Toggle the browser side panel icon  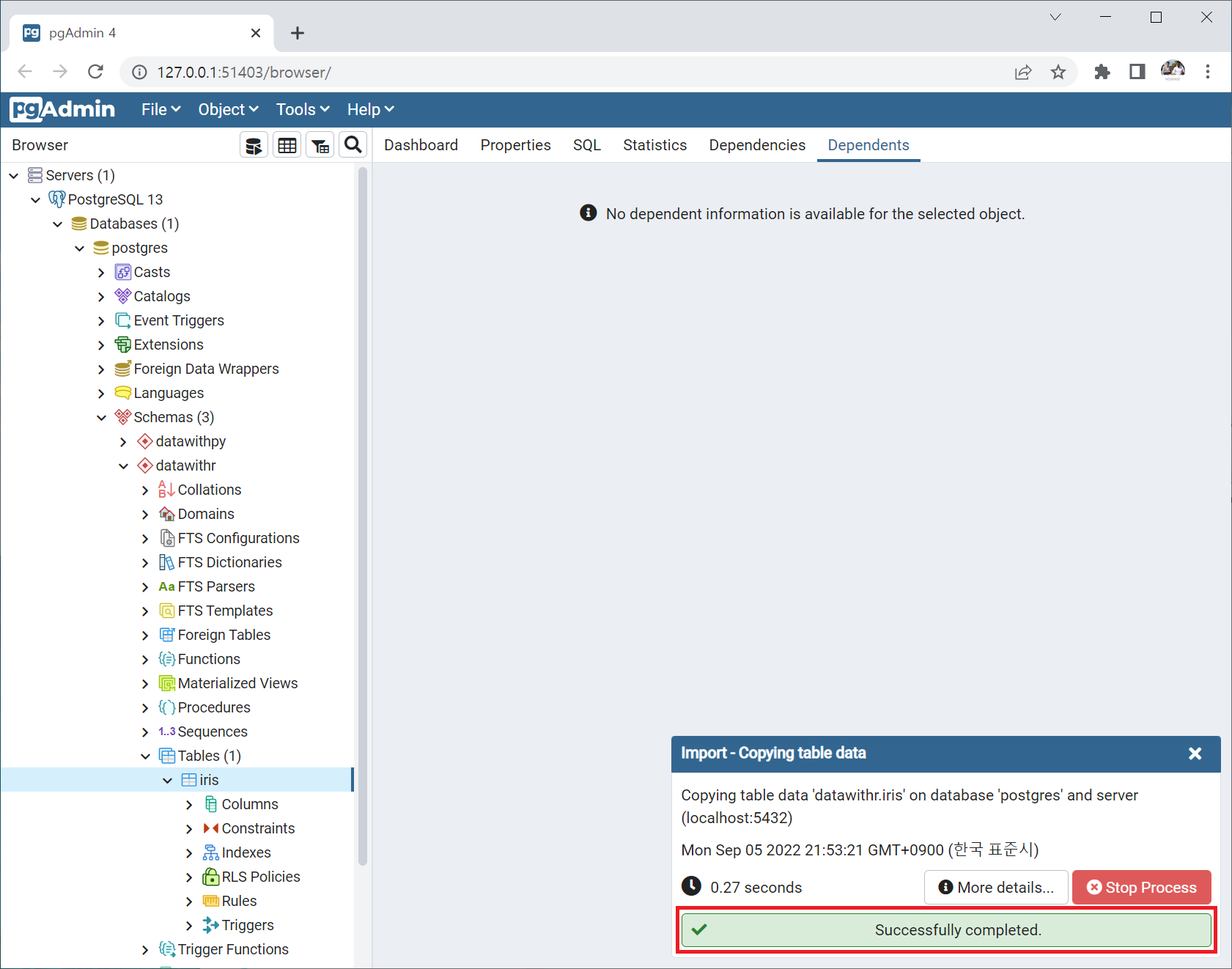1137,72
